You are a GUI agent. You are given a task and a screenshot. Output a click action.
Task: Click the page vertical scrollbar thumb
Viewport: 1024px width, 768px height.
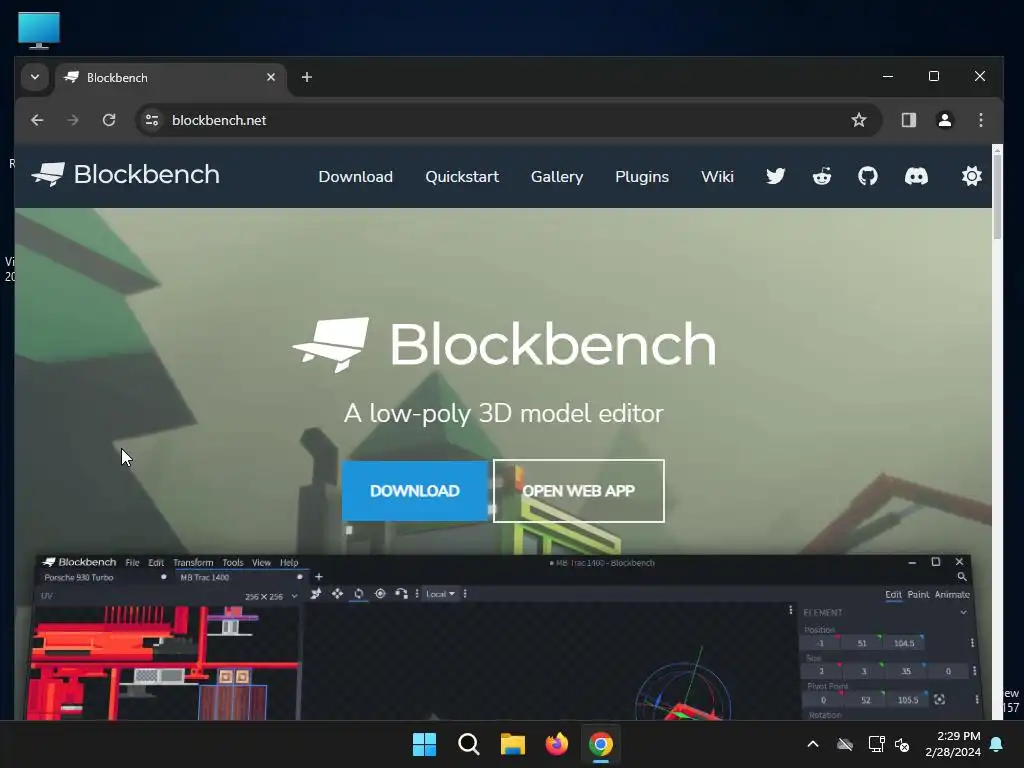[x=997, y=196]
